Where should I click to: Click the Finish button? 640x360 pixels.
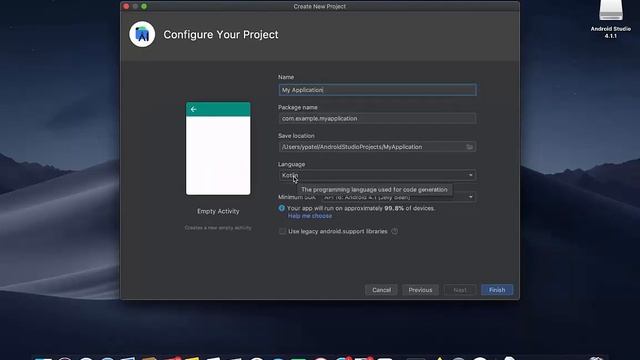pyautogui.click(x=497, y=290)
